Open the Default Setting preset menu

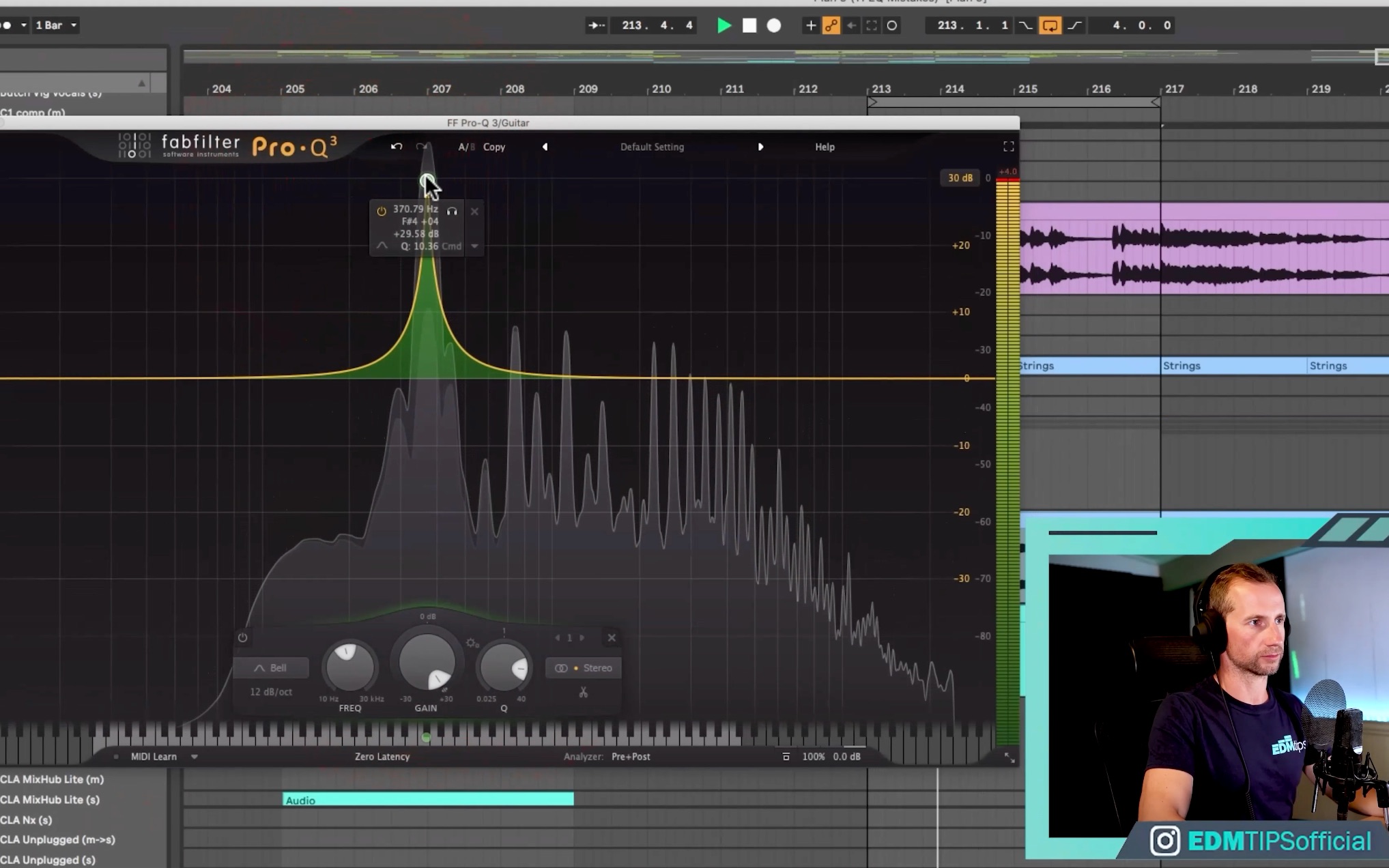click(x=652, y=147)
